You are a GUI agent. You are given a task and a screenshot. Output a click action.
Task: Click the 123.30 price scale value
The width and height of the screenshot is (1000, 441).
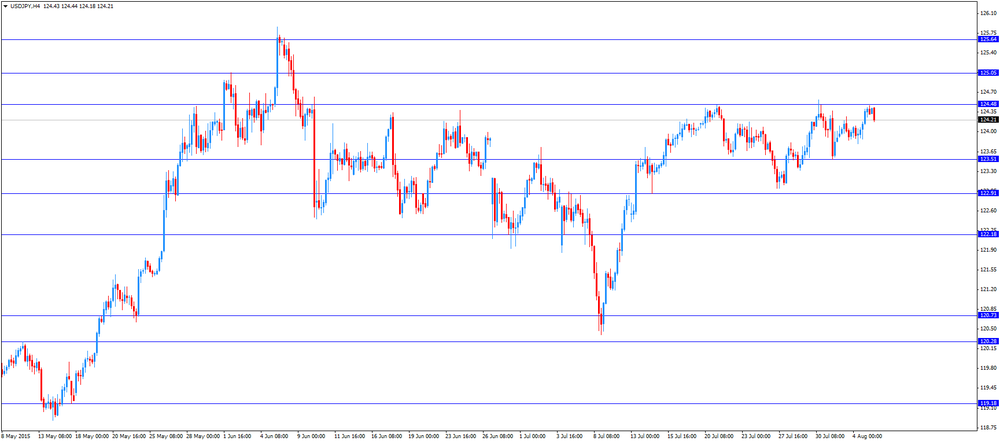point(989,171)
